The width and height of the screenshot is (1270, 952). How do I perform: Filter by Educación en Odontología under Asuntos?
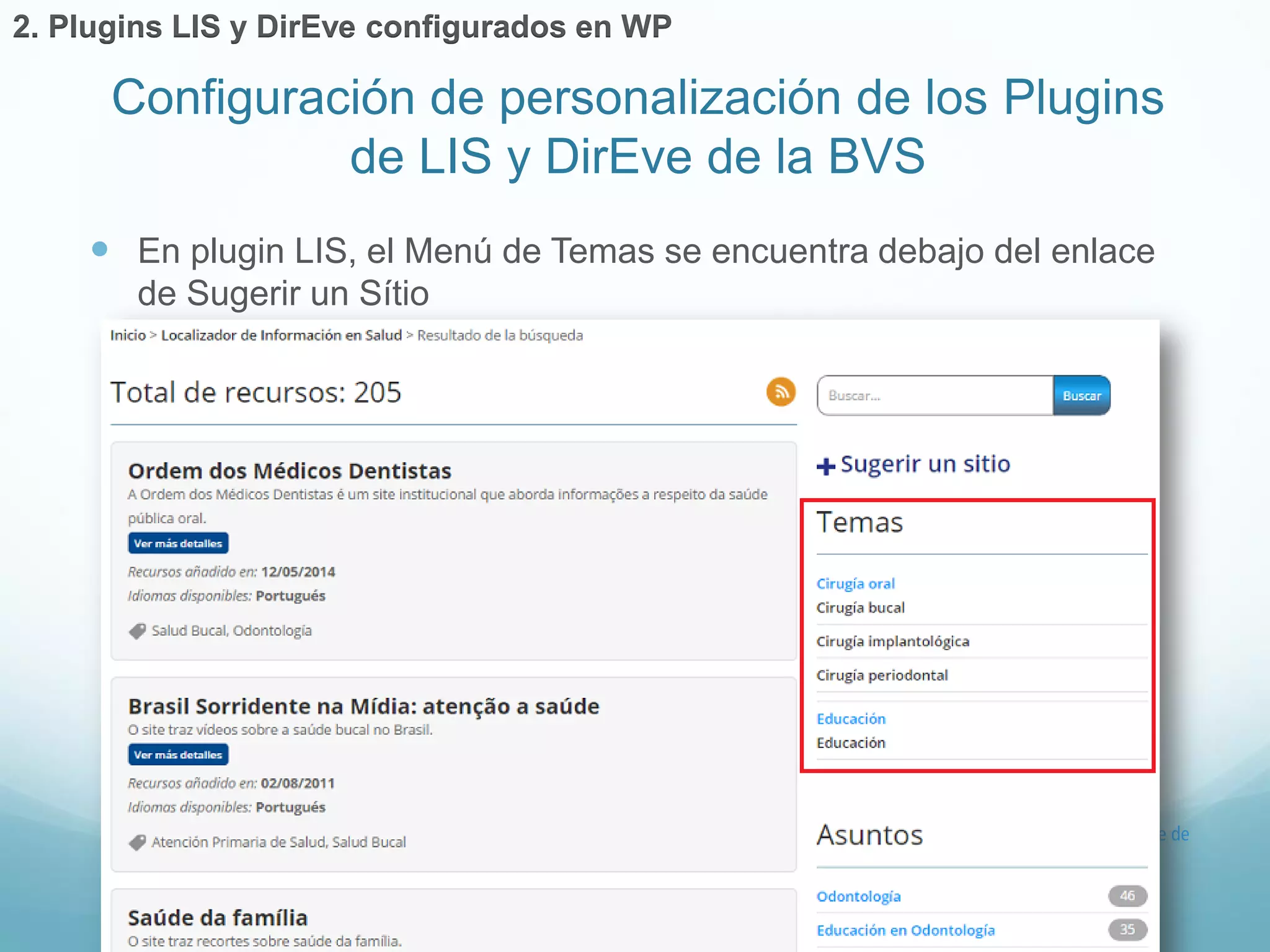click(905, 930)
